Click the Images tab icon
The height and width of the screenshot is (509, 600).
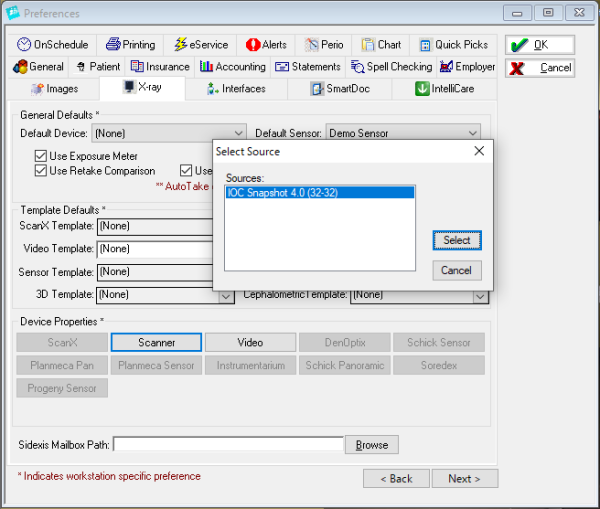(37, 89)
